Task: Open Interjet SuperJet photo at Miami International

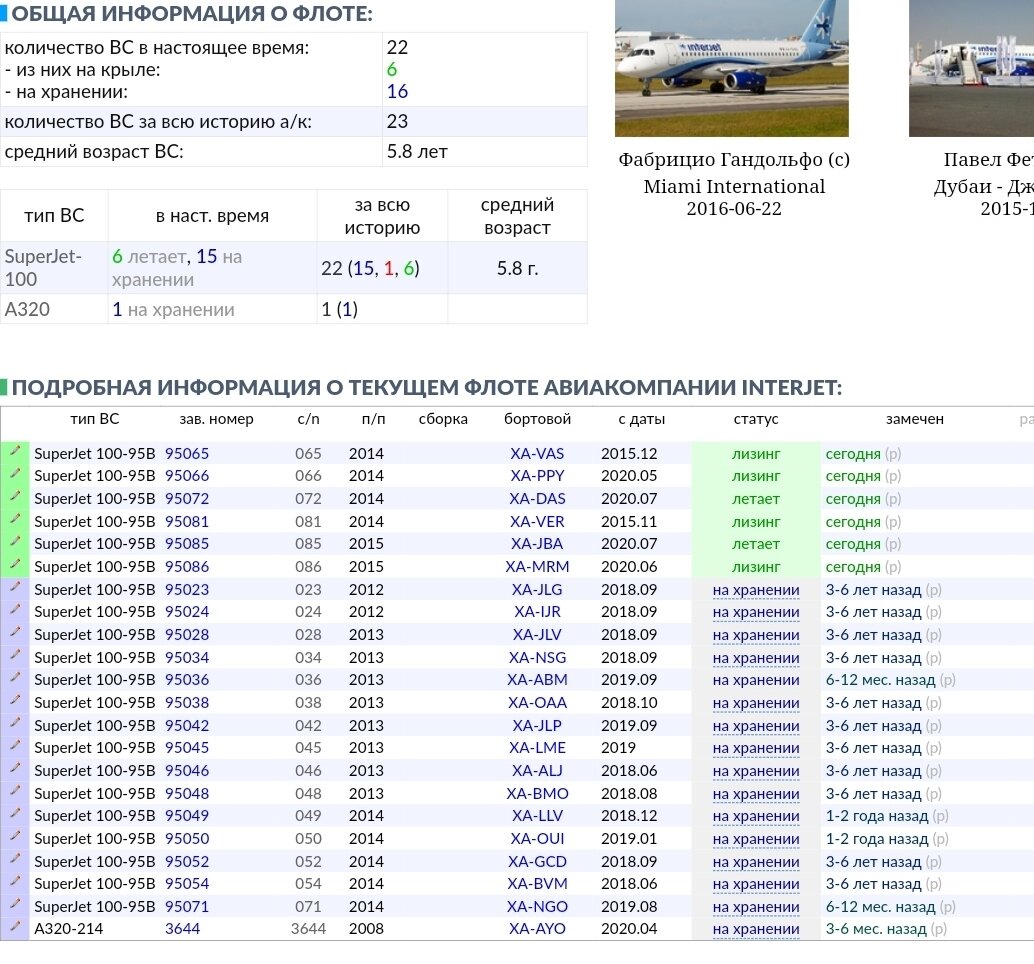Action: (x=731, y=69)
